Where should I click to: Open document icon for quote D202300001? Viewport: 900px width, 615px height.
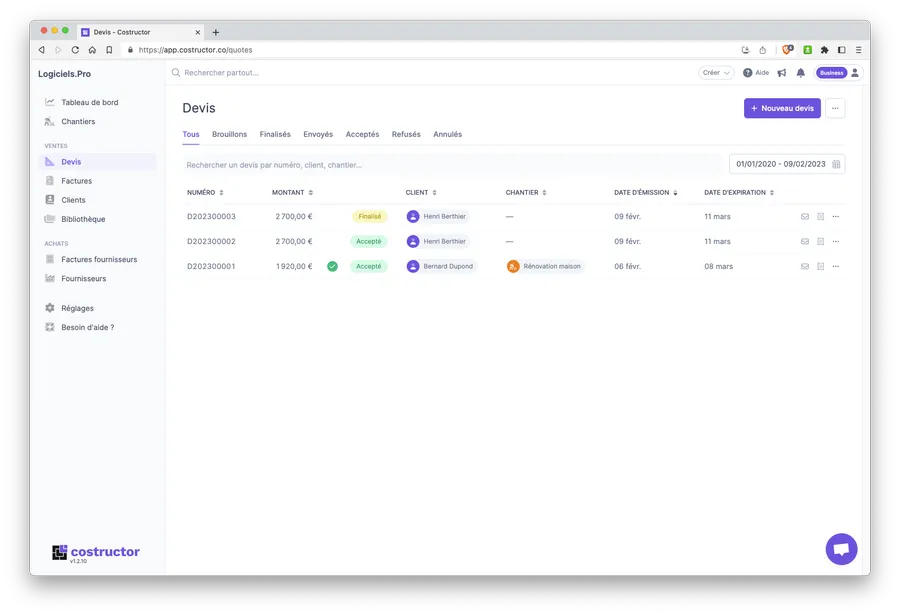coord(820,266)
